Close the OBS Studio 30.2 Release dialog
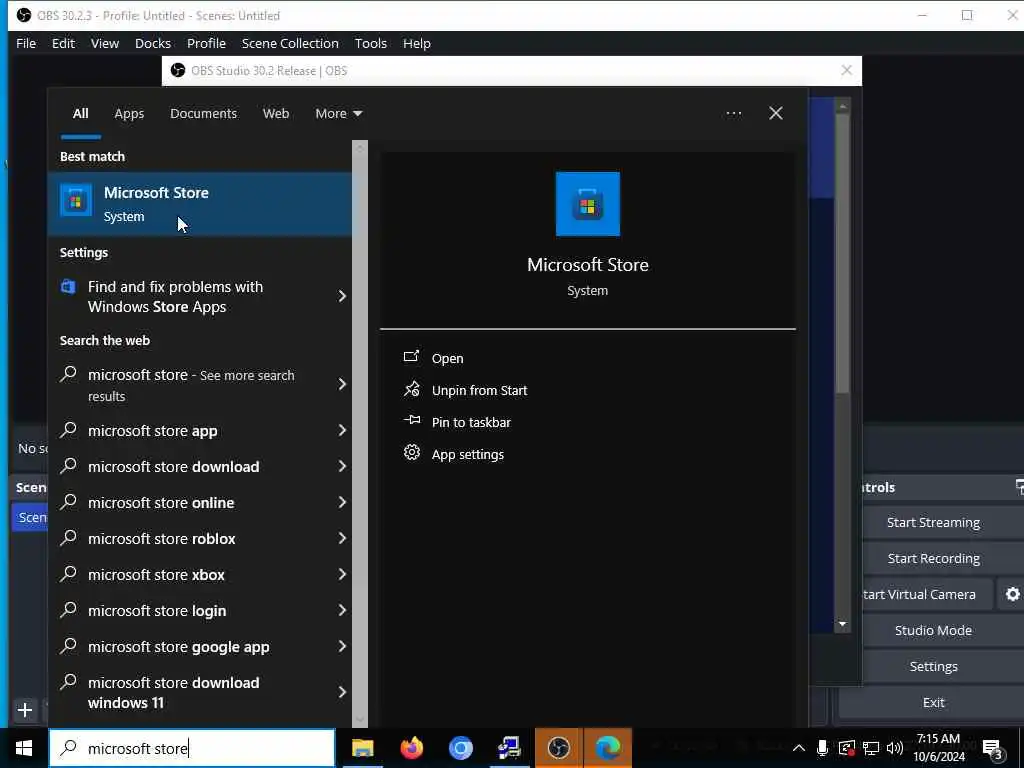Image resolution: width=1024 pixels, height=768 pixels. pos(846,71)
